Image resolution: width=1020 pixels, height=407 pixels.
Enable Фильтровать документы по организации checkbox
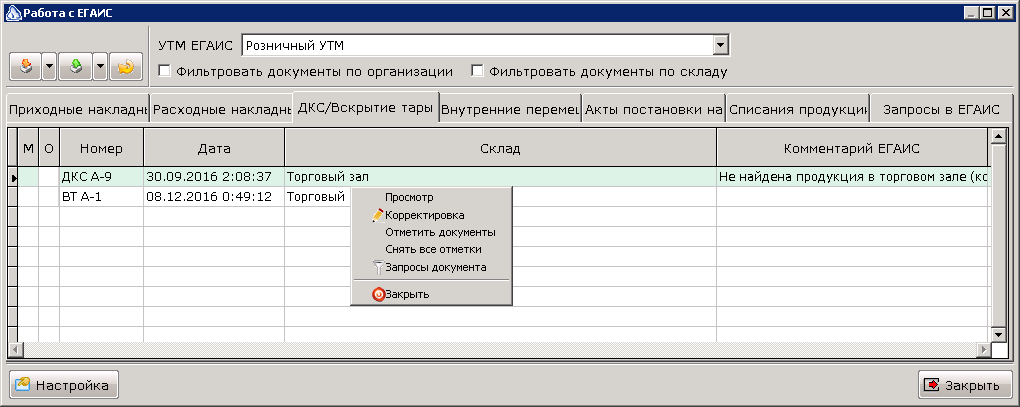coord(165,71)
